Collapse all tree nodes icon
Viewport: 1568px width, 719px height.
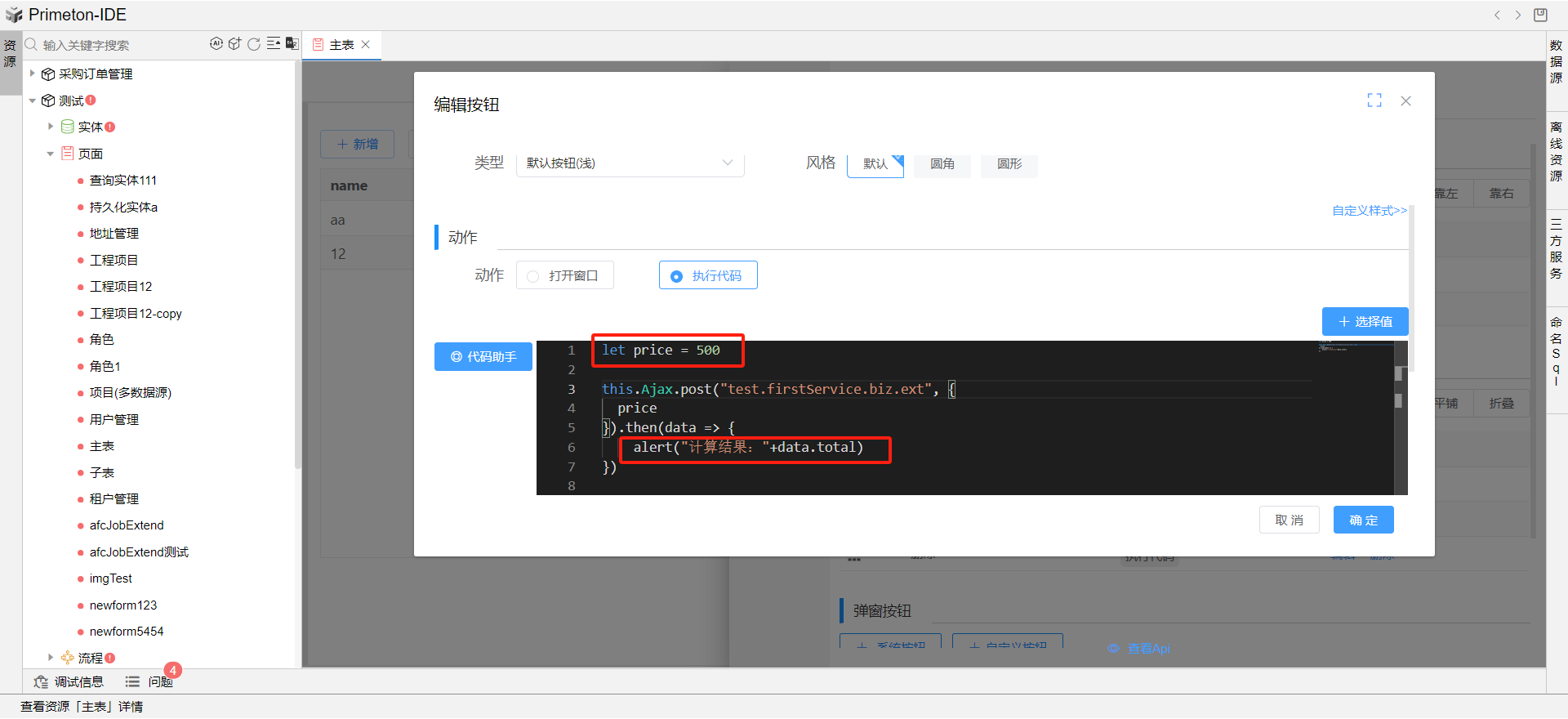point(274,44)
